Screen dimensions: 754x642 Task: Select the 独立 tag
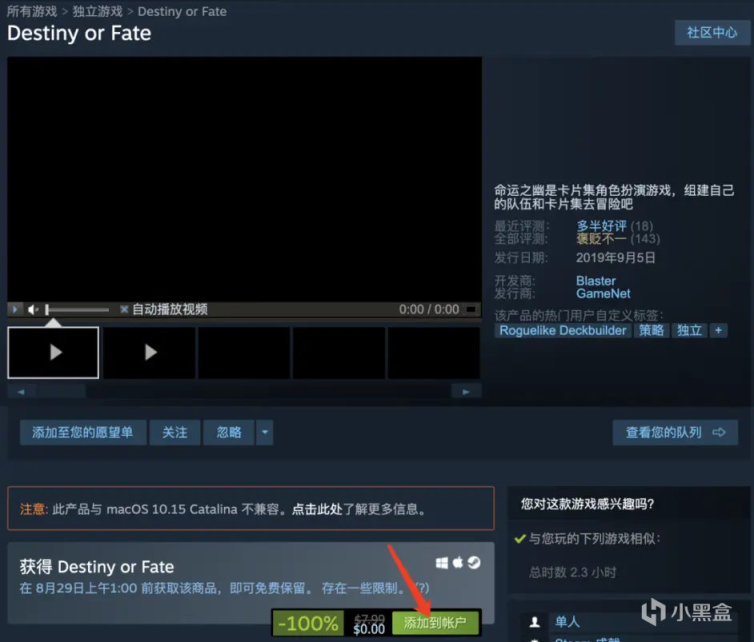[689, 330]
